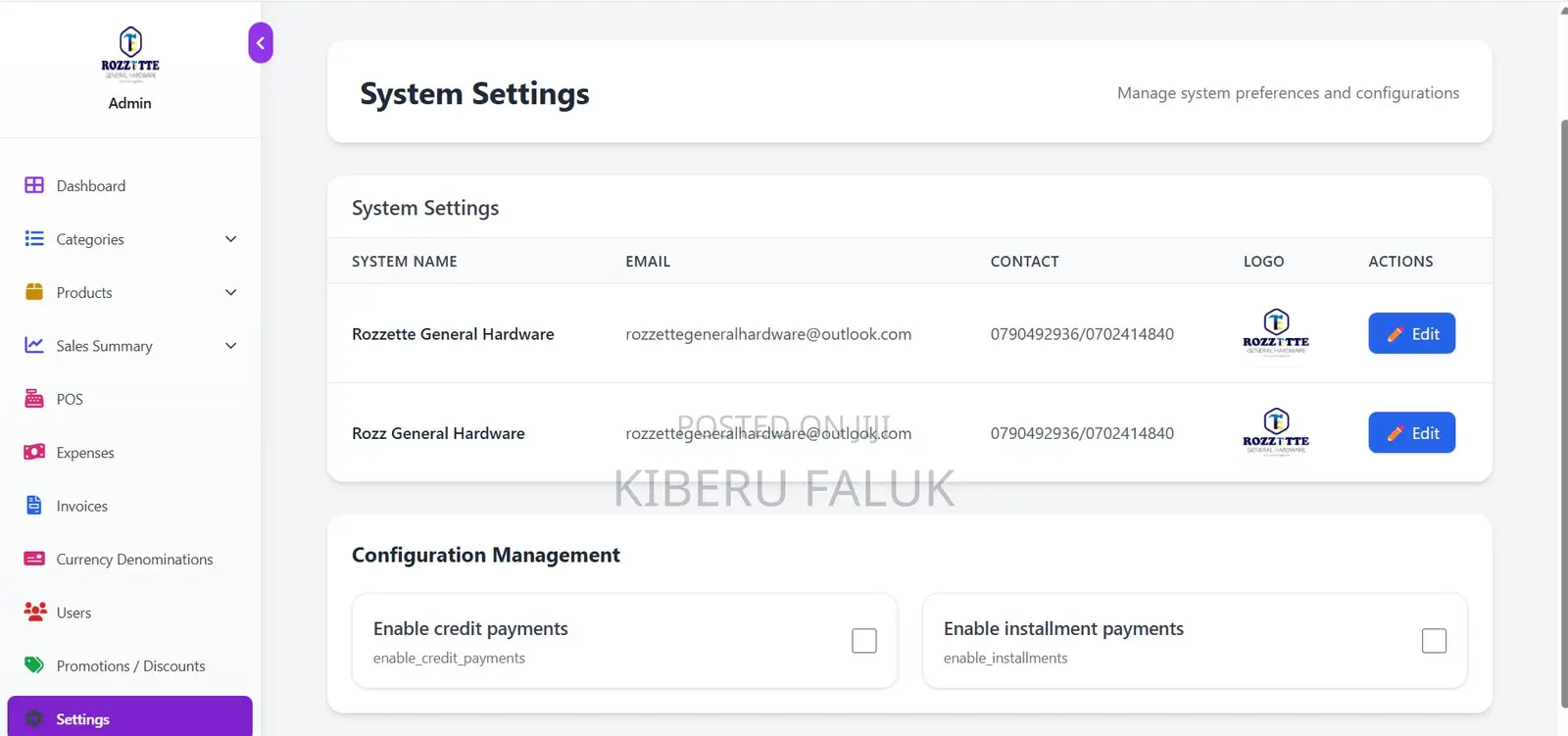1568x736 pixels.
Task: Click the Promotions tags icon
Action: coord(34,665)
